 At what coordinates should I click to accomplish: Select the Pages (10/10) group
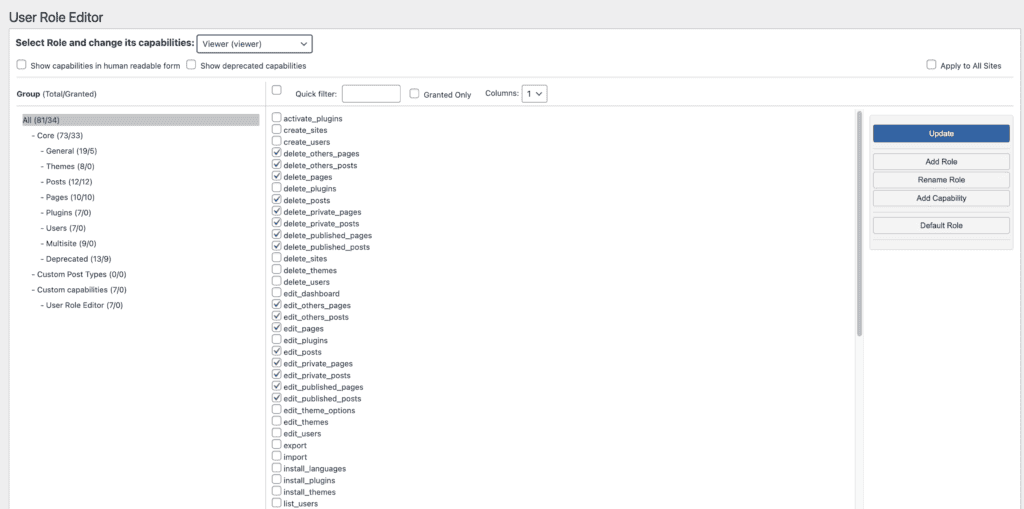coord(71,197)
